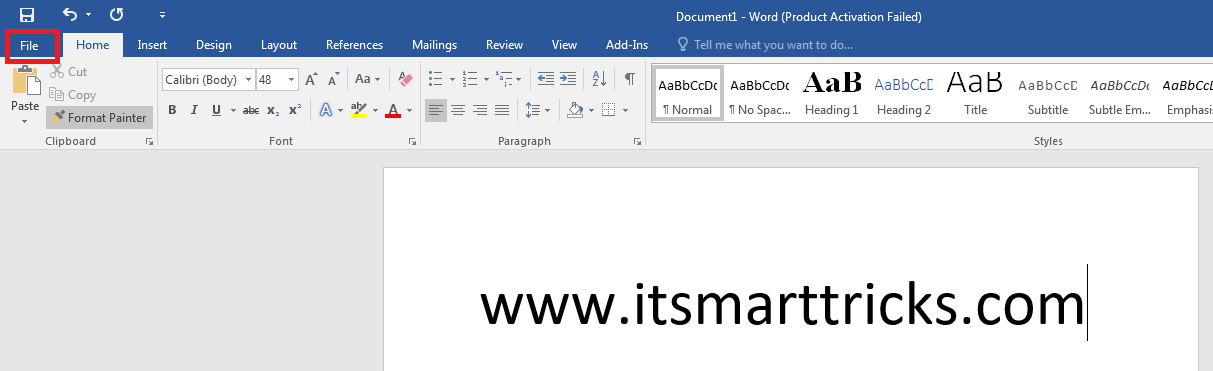
Task: Open highlight color dropdown arrow
Action: pyautogui.click(x=374, y=110)
